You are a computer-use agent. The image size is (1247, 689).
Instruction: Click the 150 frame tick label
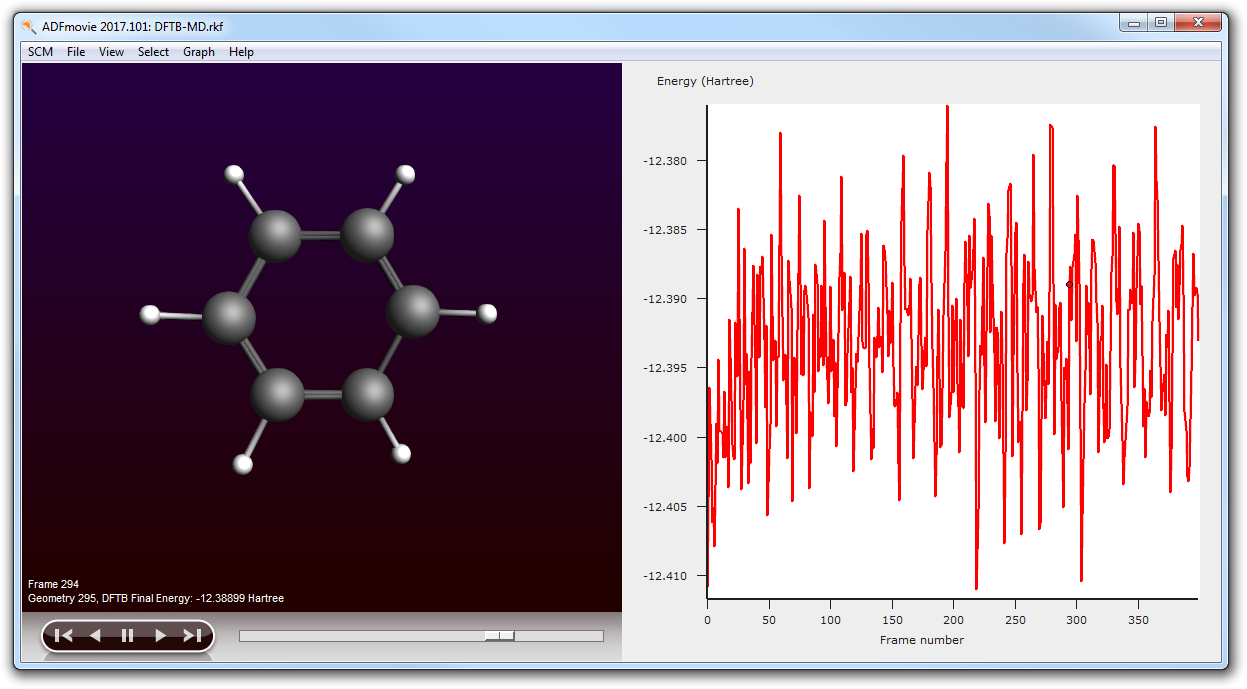892,620
